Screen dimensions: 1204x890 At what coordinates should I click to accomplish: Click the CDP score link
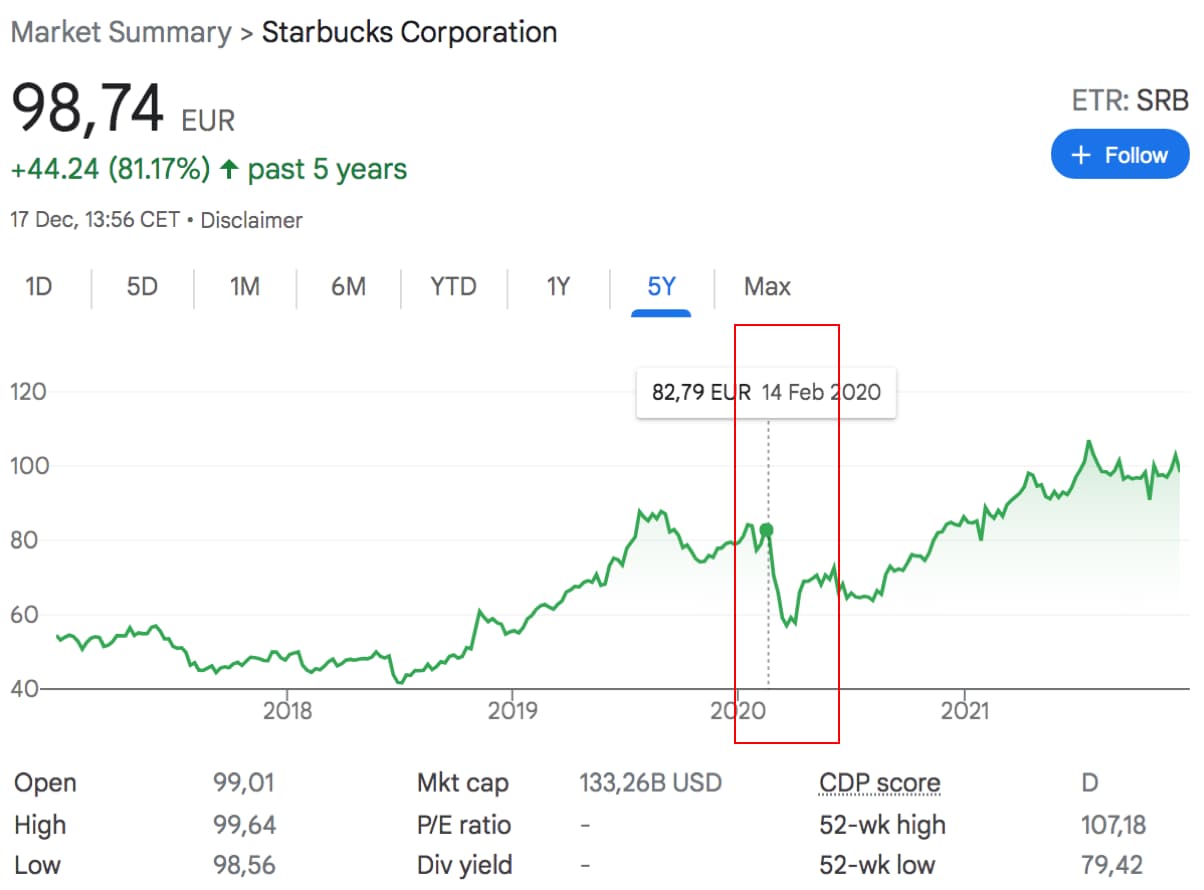point(879,782)
